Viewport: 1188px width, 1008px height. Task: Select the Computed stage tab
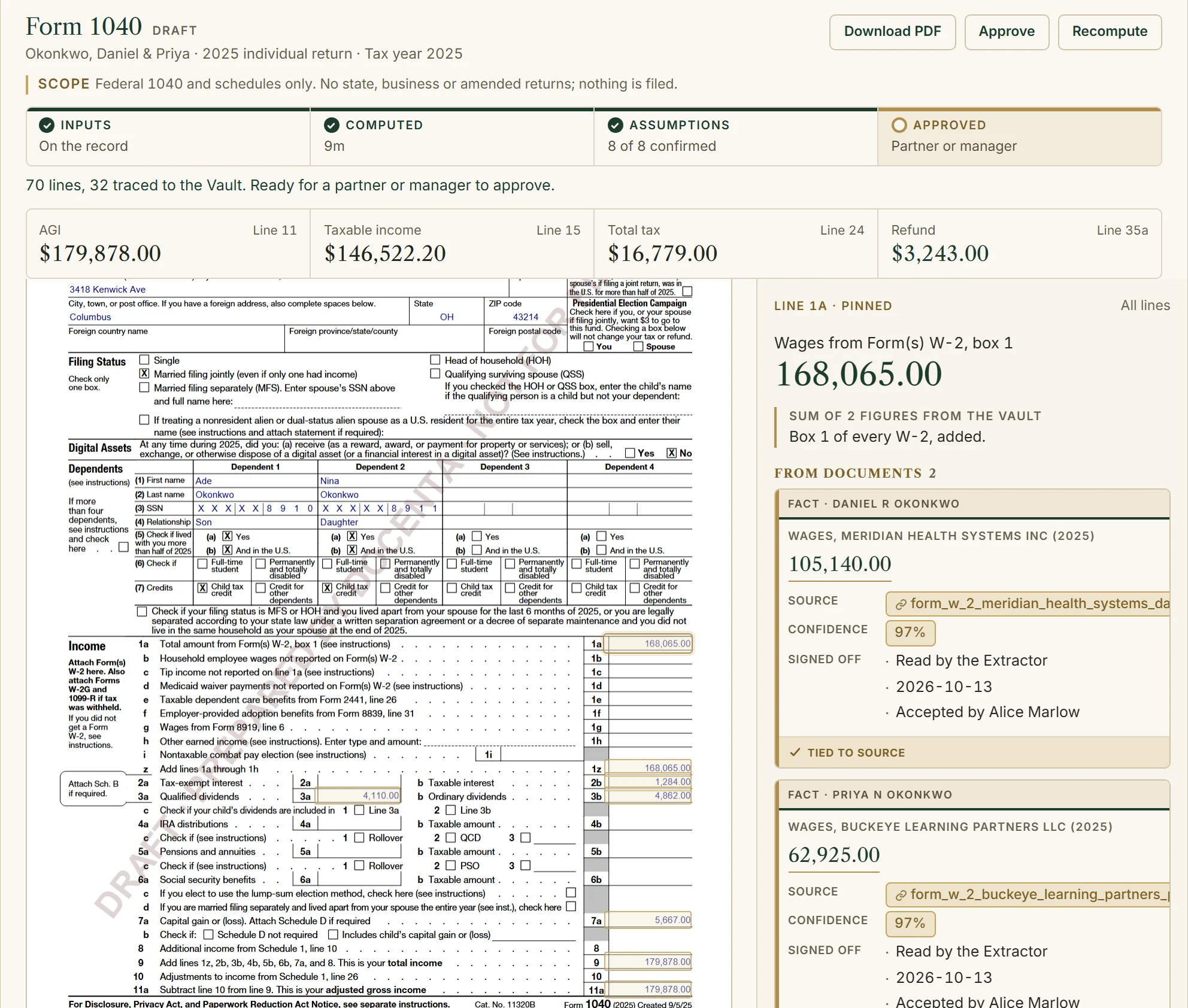click(452, 137)
